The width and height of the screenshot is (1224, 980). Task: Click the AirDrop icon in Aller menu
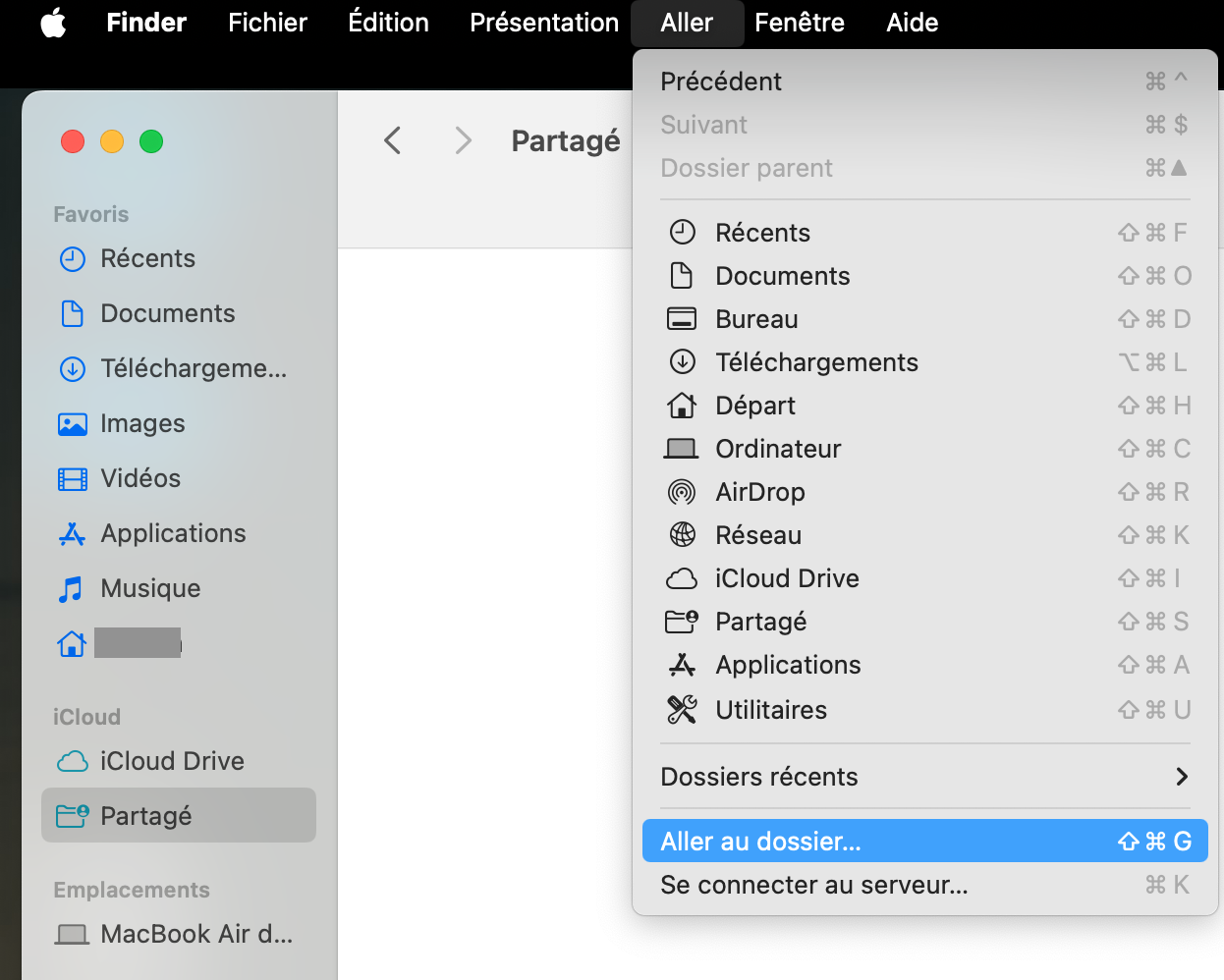tap(682, 492)
